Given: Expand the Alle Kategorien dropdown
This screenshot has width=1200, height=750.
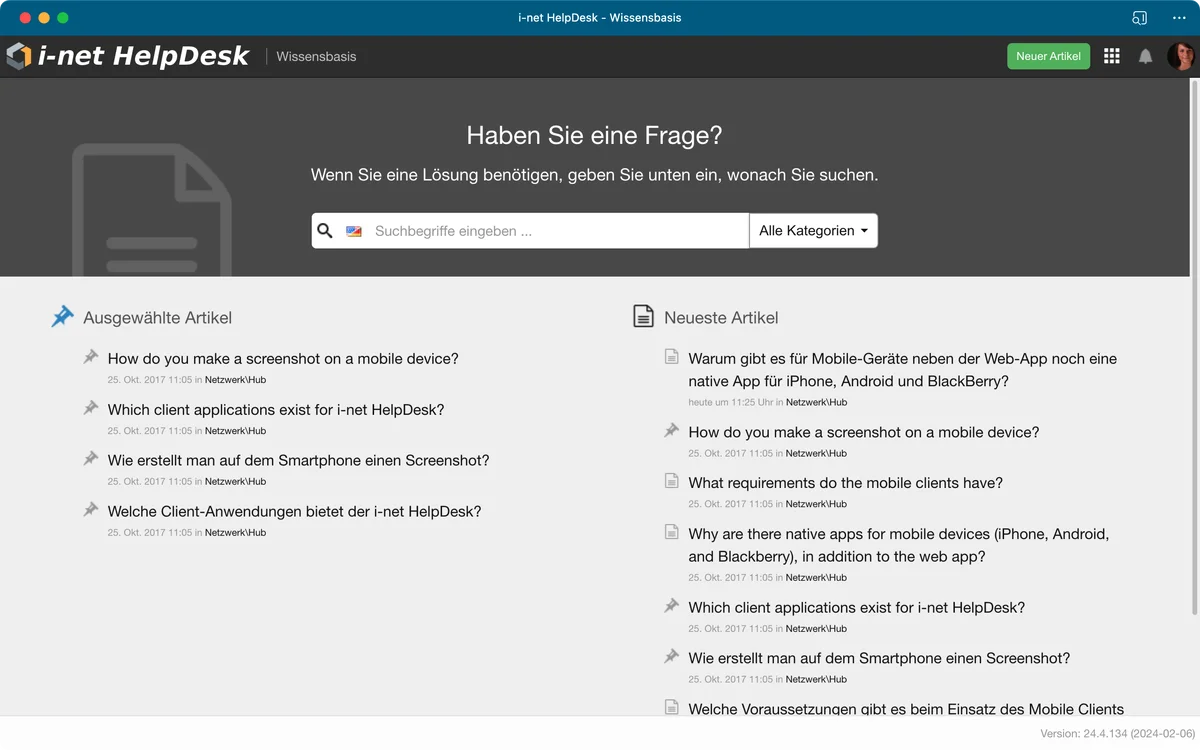Looking at the screenshot, I should [x=813, y=231].
